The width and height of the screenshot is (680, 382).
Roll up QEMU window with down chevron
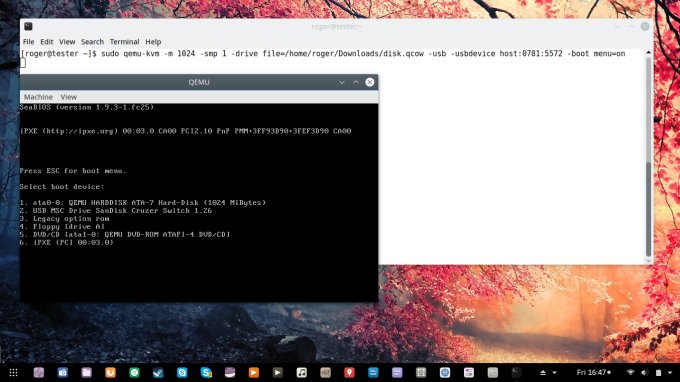[x=342, y=82]
